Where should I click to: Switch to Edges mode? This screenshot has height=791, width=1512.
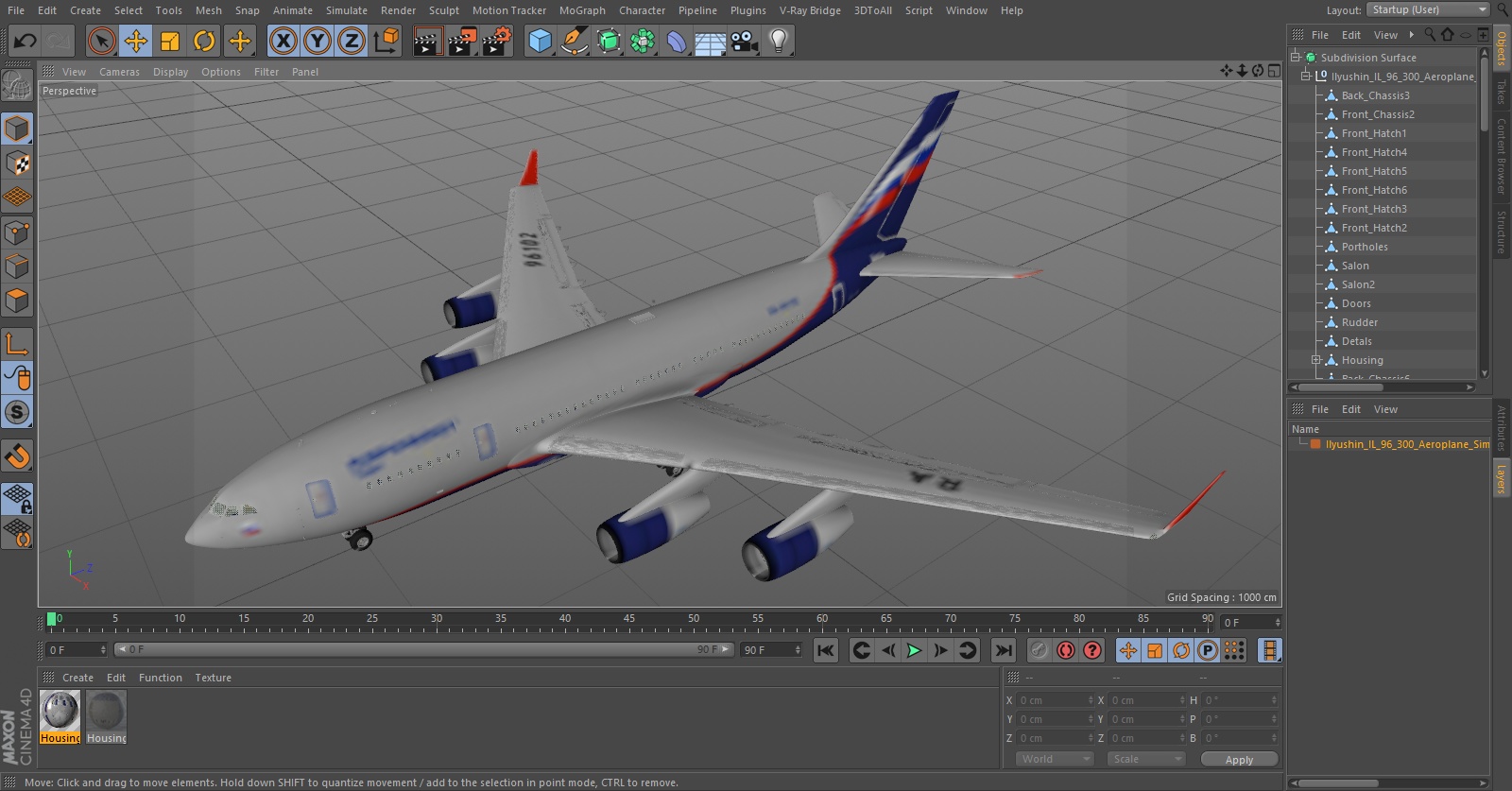coord(17,267)
